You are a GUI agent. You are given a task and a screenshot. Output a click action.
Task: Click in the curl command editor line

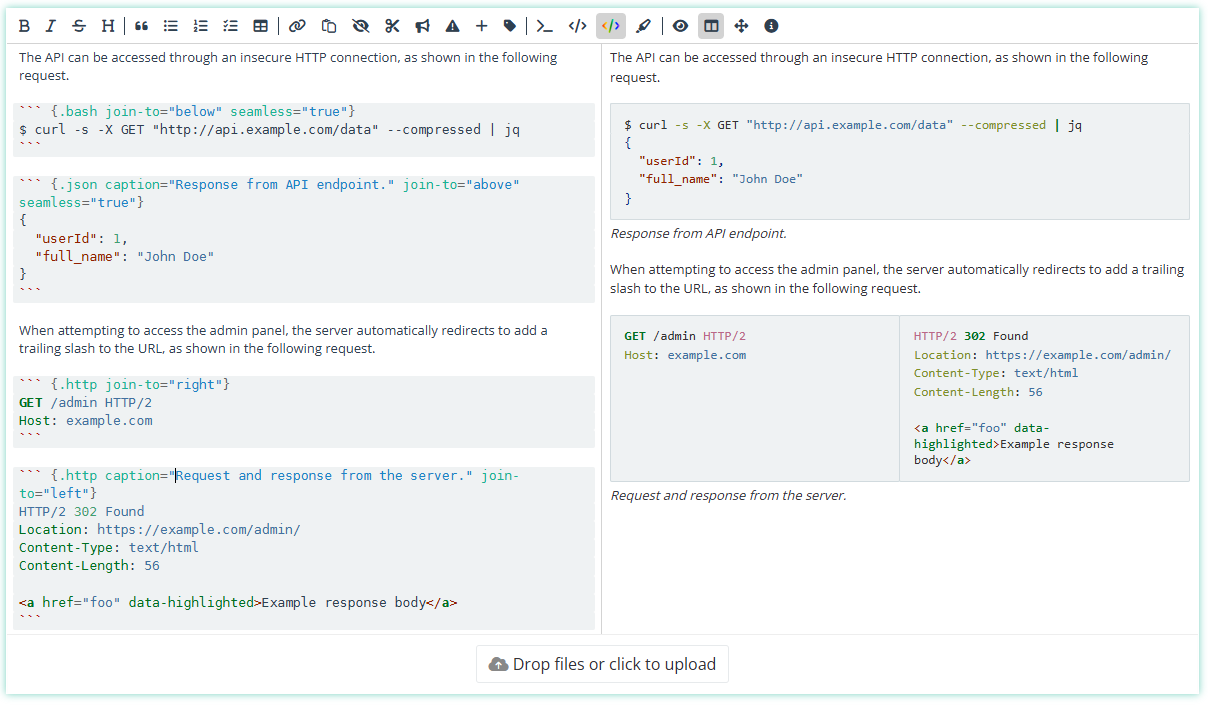pyautogui.click(x=270, y=129)
